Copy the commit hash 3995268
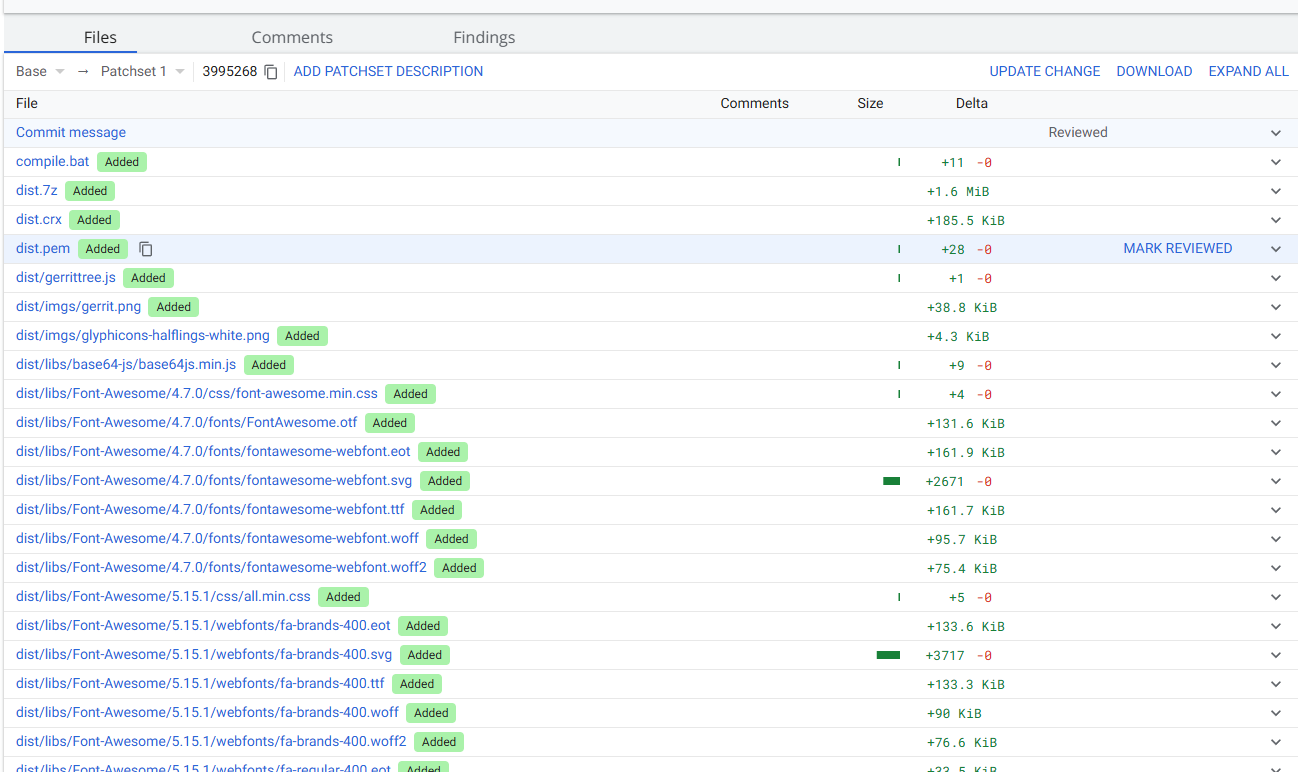This screenshot has height=772, width=1298. click(271, 72)
